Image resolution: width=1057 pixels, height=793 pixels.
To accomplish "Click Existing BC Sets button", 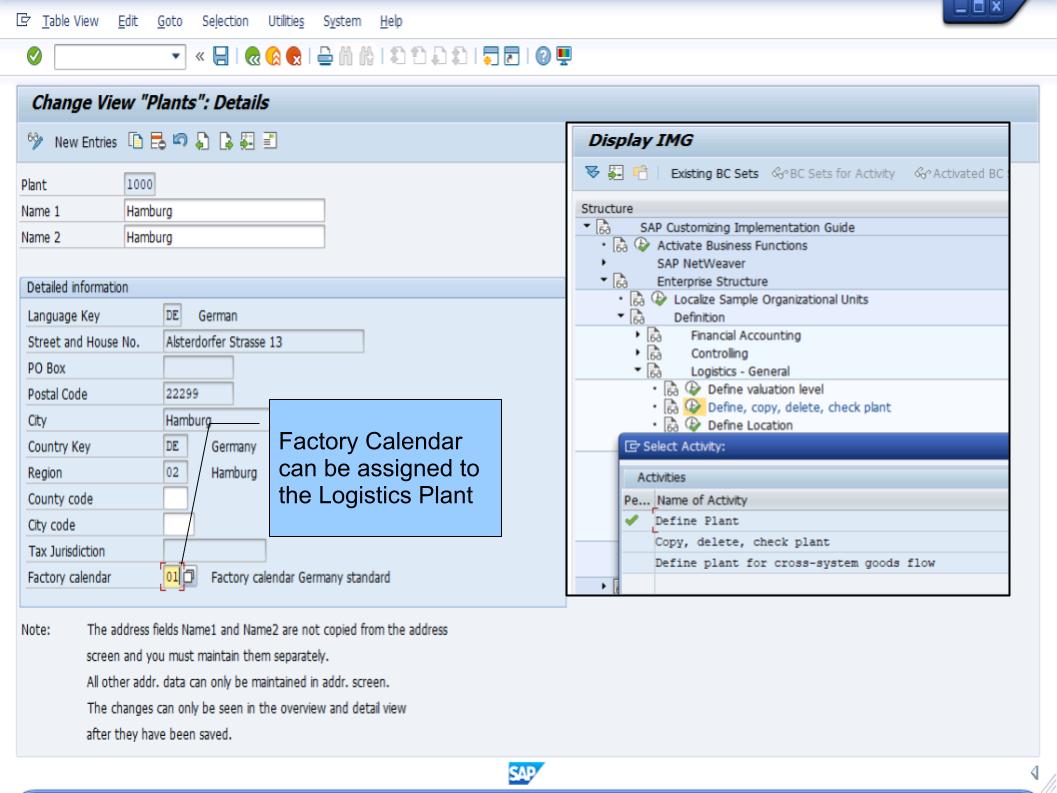I will click(715, 174).
